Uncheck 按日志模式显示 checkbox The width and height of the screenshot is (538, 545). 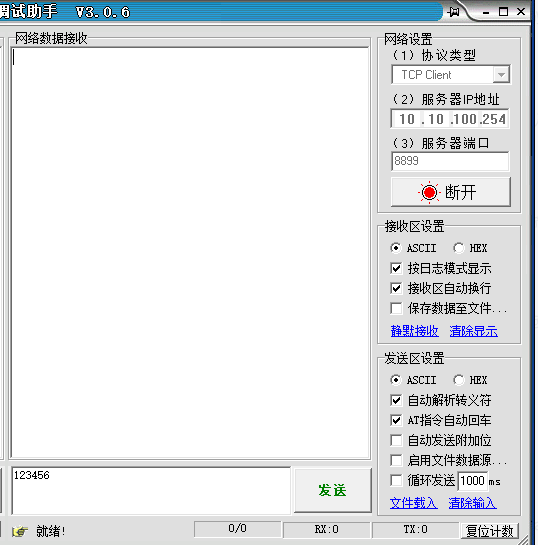[x=396, y=268]
